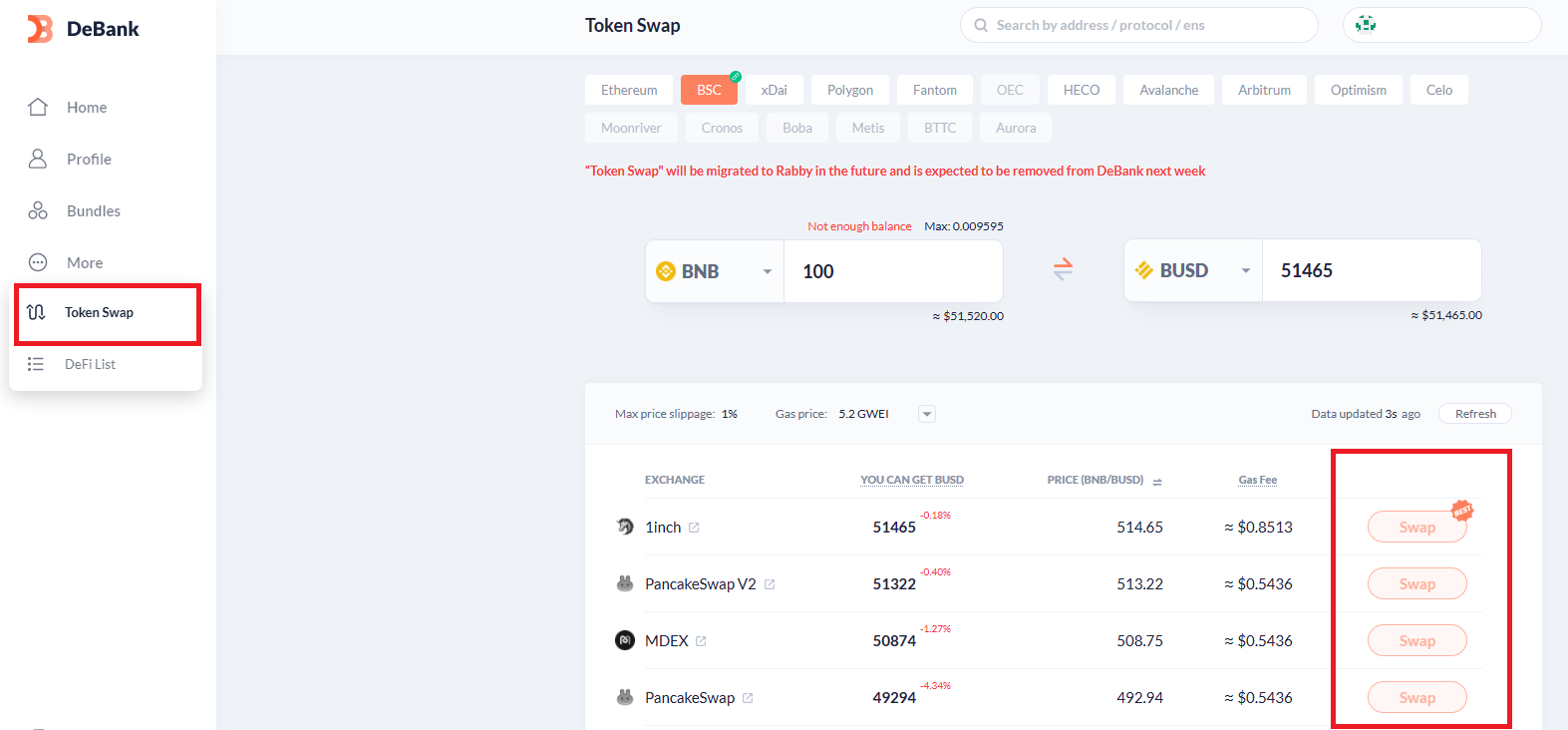Viewport: 1568px width, 730px height.
Task: Select the xDai chain tab
Action: [x=774, y=90]
